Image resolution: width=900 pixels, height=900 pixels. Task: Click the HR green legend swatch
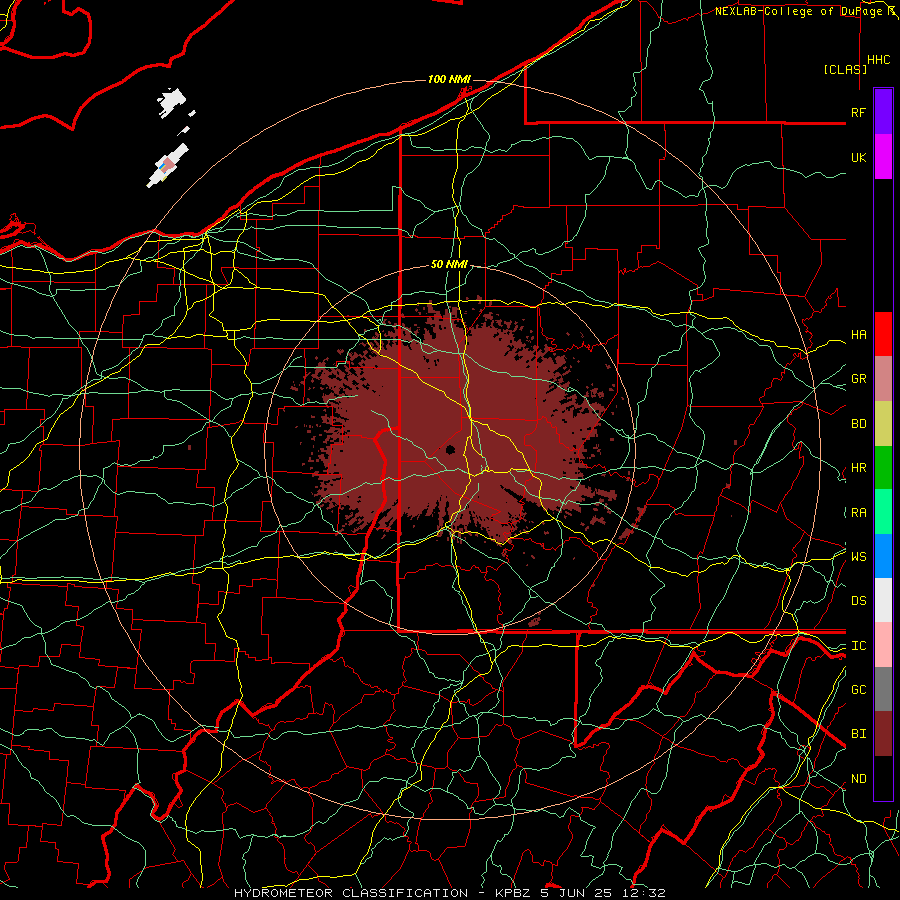pyautogui.click(x=883, y=468)
